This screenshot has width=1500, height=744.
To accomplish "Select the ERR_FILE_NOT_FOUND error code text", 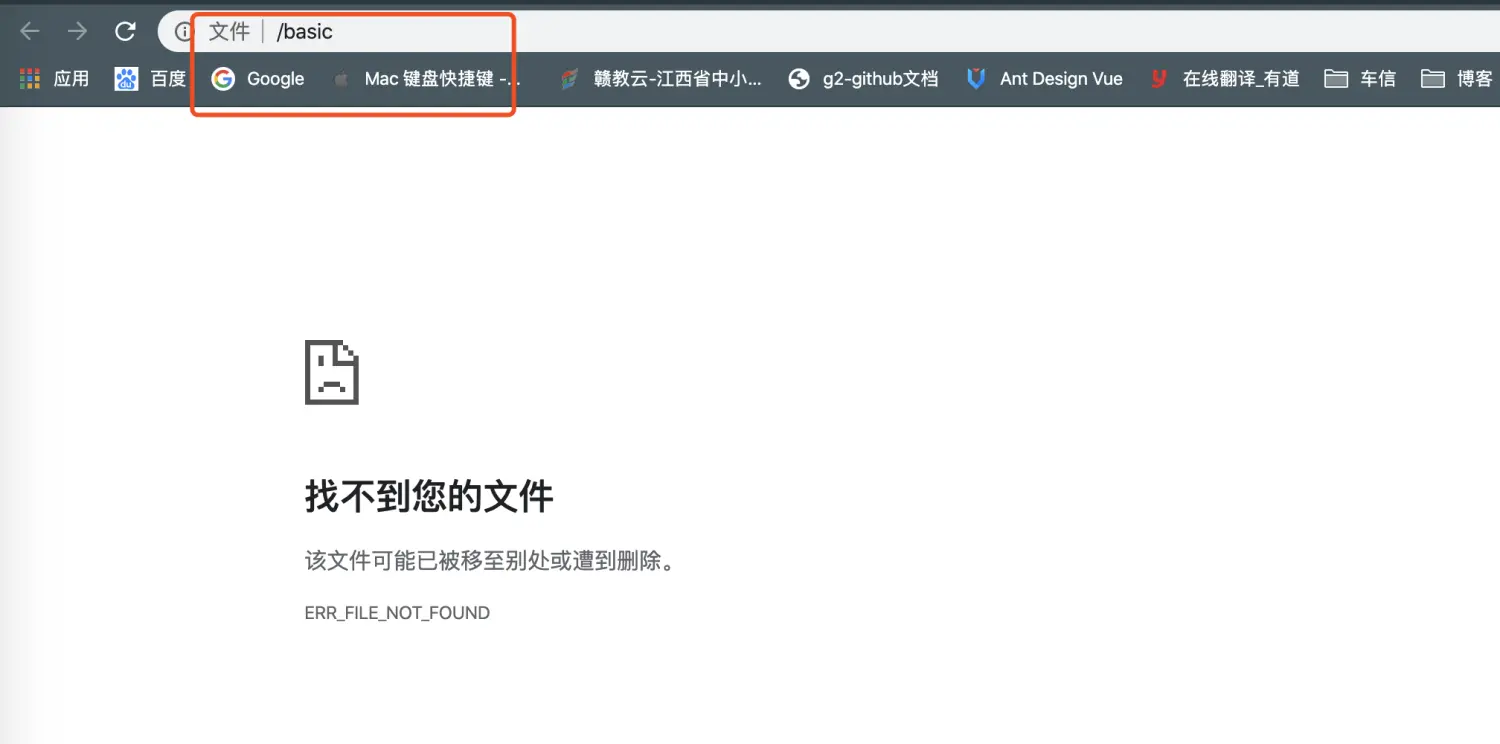I will tap(397, 613).
